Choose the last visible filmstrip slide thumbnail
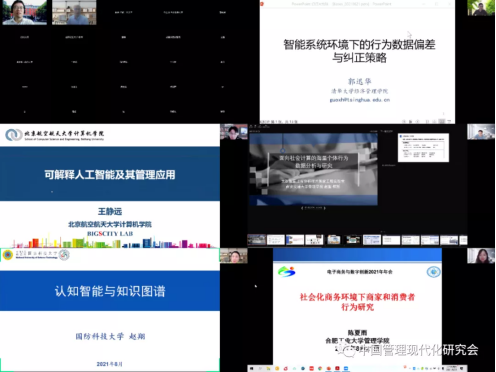The image size is (496, 372). [463, 240]
